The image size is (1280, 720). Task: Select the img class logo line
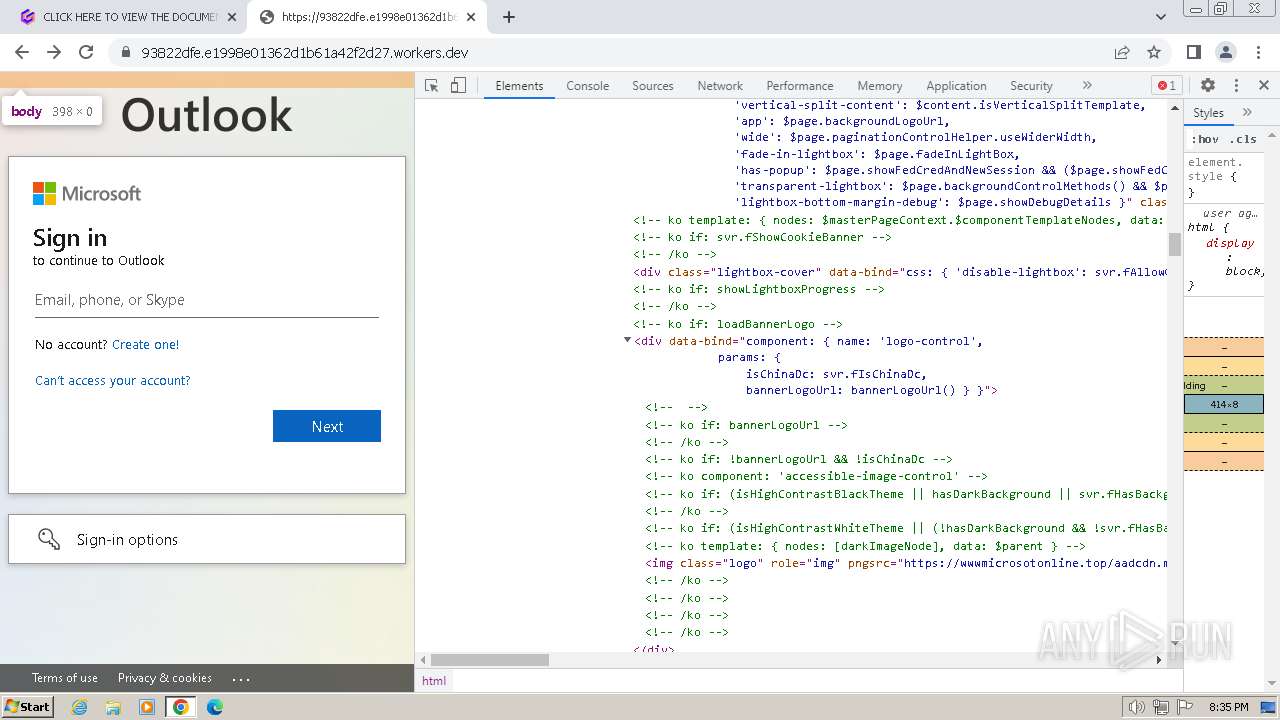click(905, 563)
